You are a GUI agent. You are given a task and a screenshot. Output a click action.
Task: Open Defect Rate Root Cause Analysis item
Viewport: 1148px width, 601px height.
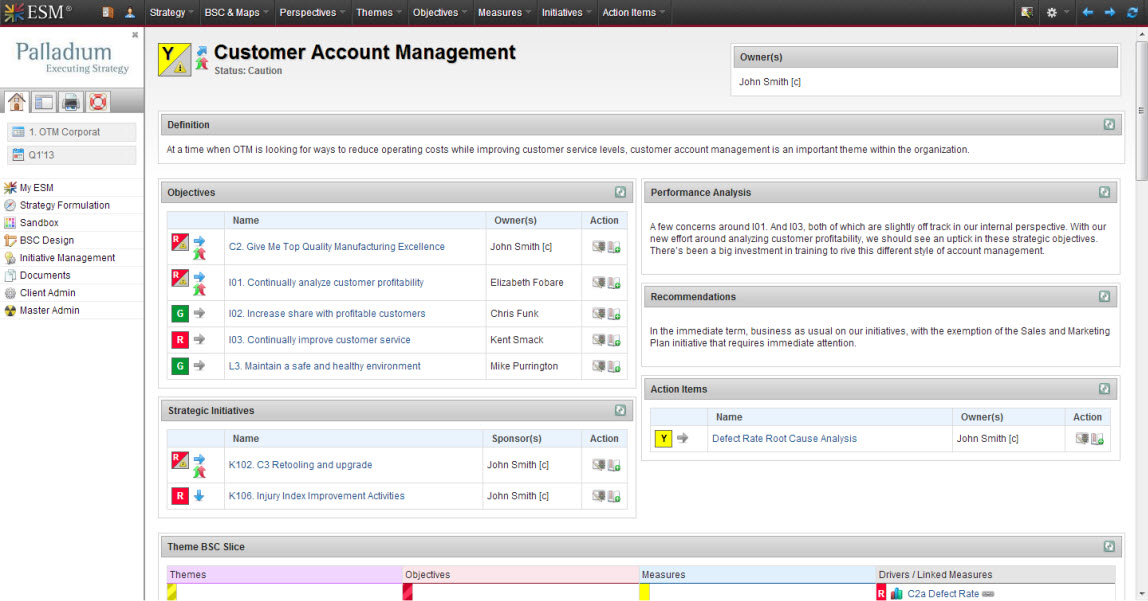coord(784,438)
